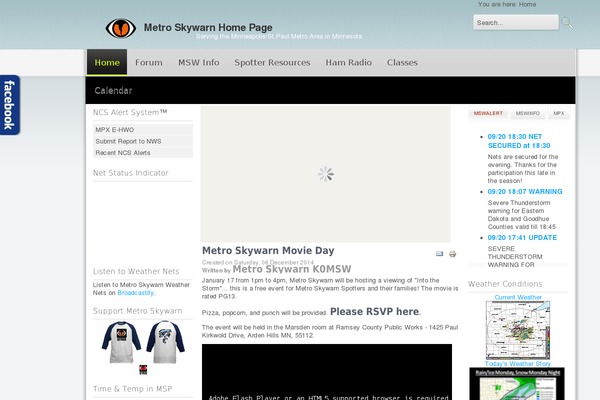The height and width of the screenshot is (400, 600).
Task: Open the 09/20 18:07 WARNING alert
Action: pyautogui.click(x=525, y=191)
